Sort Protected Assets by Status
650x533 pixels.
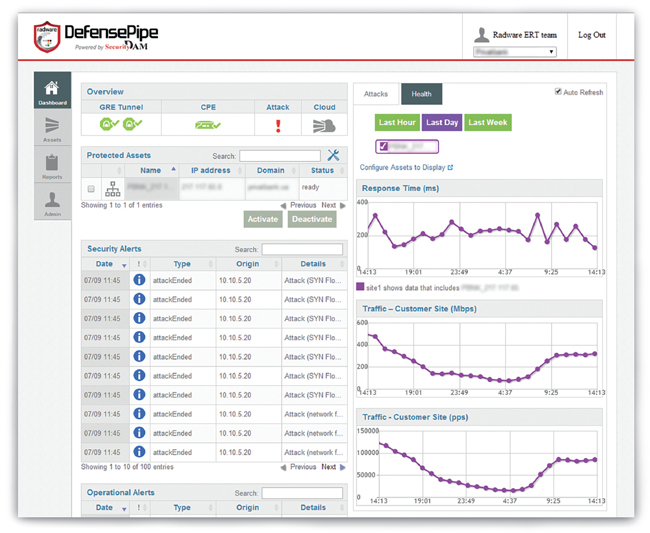tap(323, 170)
